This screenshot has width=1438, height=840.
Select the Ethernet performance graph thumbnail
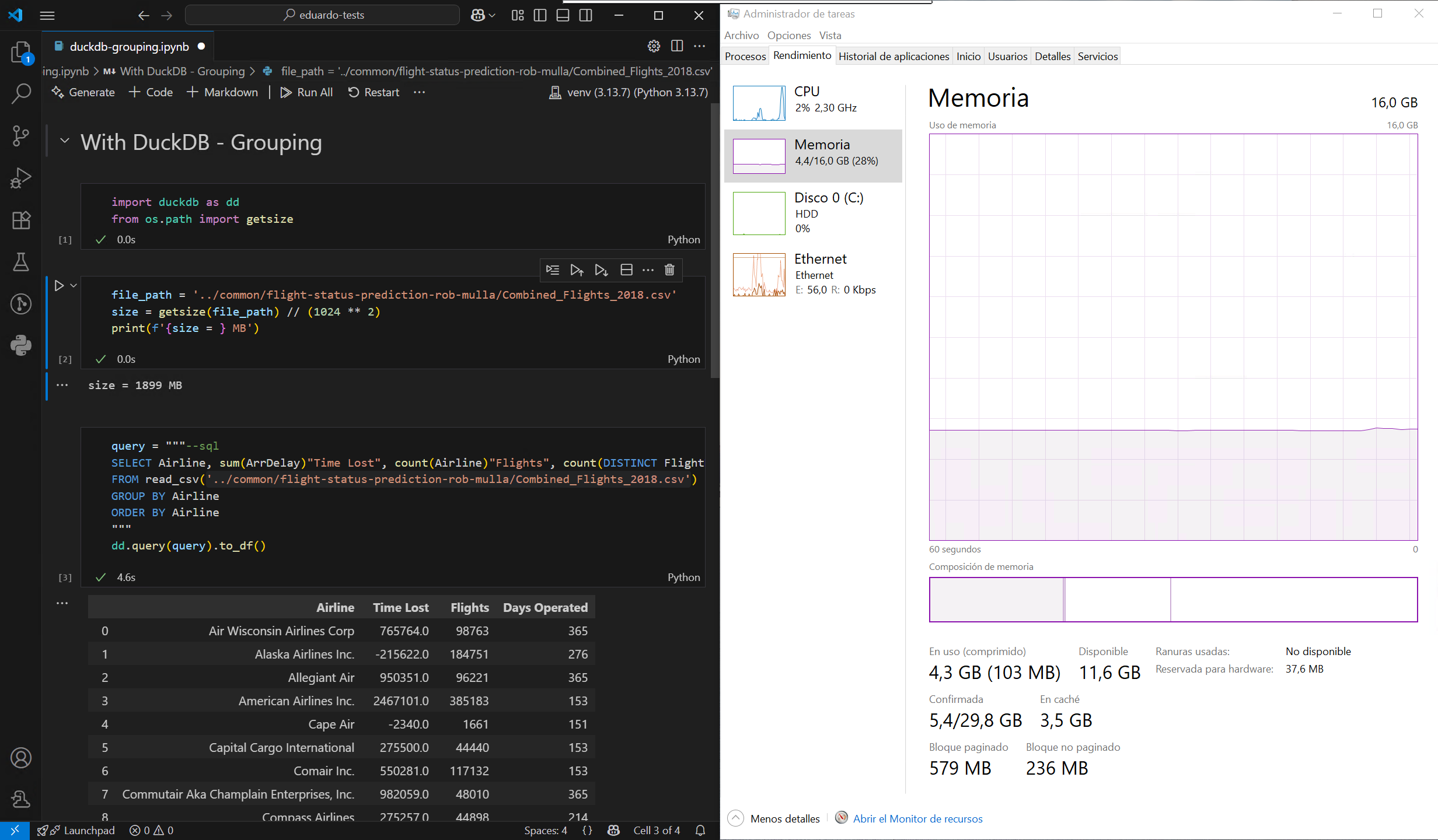759,275
